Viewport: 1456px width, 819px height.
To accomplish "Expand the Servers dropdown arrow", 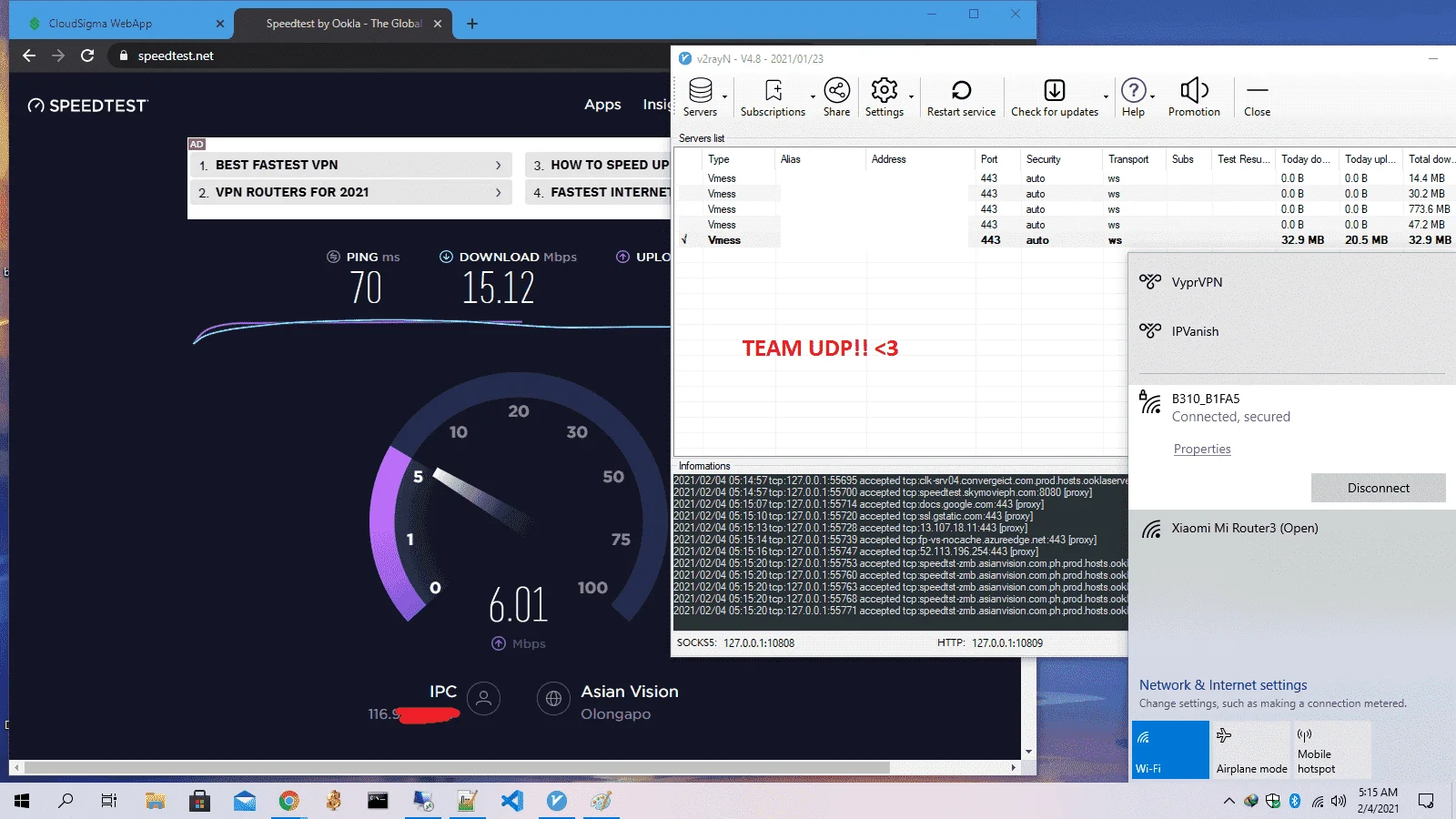I will 725,96.
